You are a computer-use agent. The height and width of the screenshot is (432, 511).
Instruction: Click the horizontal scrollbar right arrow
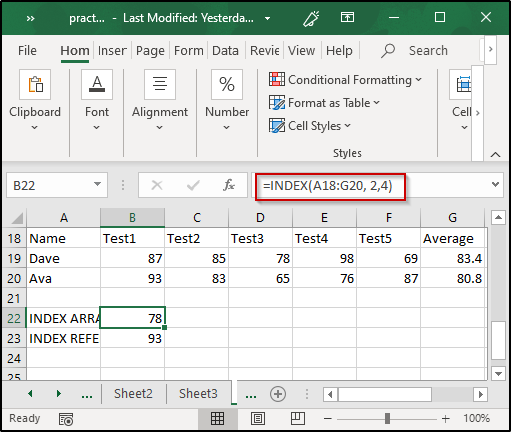(480, 395)
